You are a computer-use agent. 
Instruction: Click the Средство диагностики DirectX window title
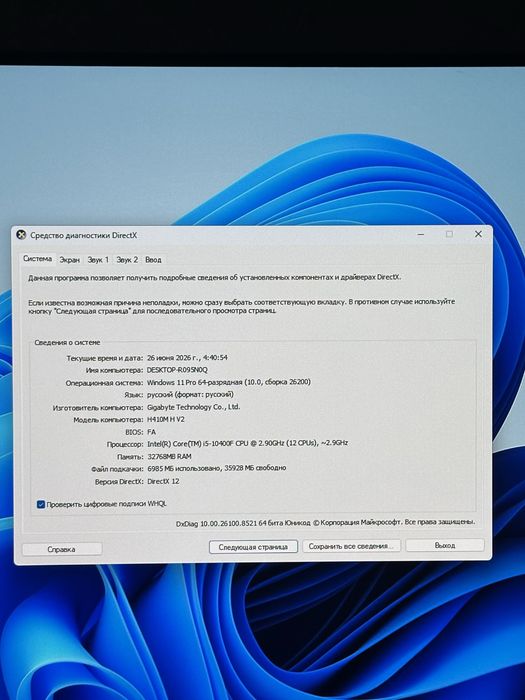83,235
